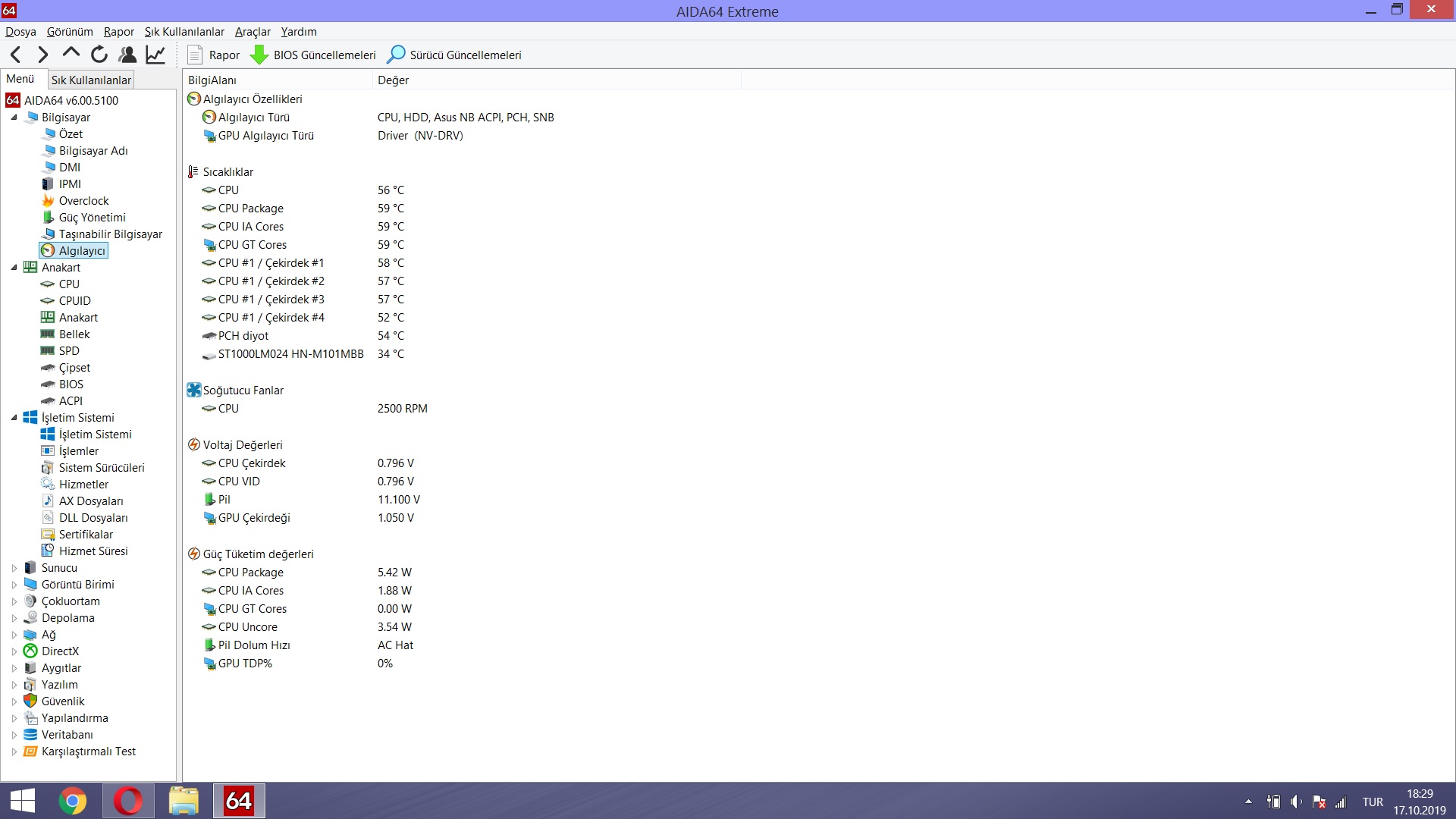Click the up-level caret toolbar icon

(x=71, y=53)
